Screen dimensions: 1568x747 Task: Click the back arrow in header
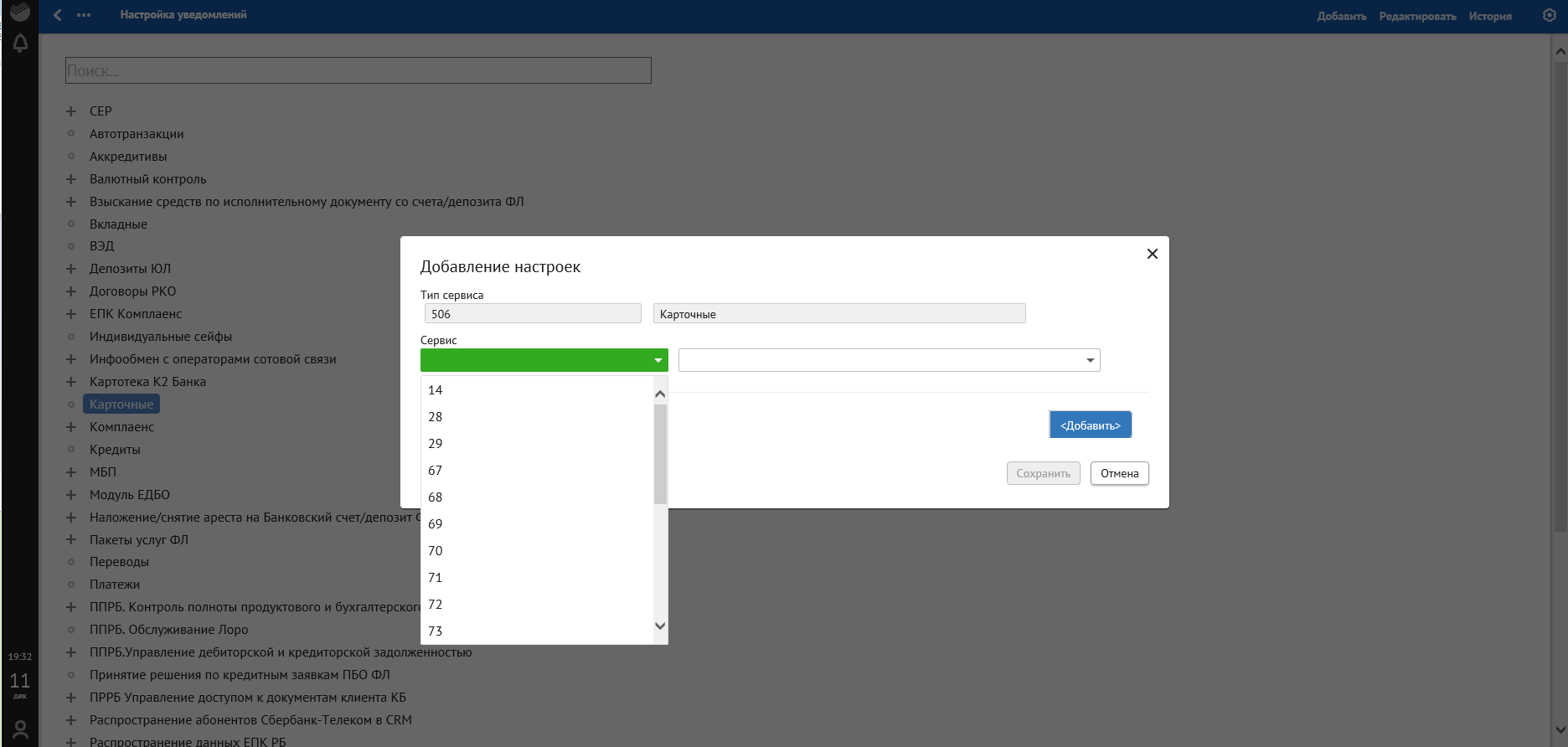(x=57, y=15)
